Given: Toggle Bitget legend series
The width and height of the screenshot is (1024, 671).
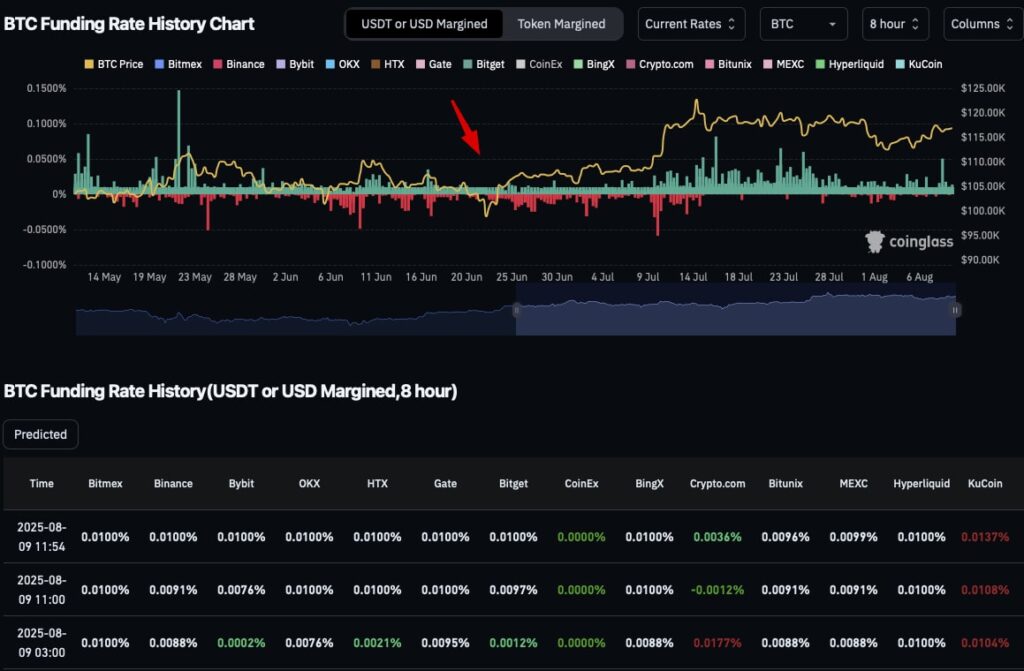Looking at the screenshot, I should (x=484, y=64).
